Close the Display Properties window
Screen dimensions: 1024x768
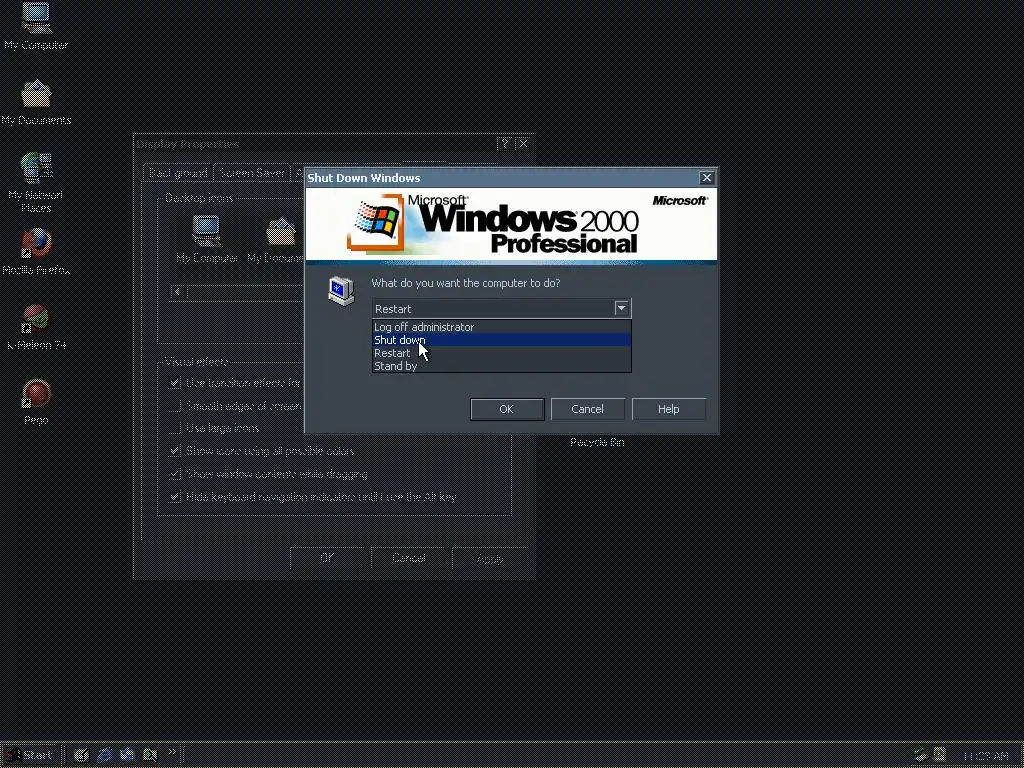[x=523, y=144]
